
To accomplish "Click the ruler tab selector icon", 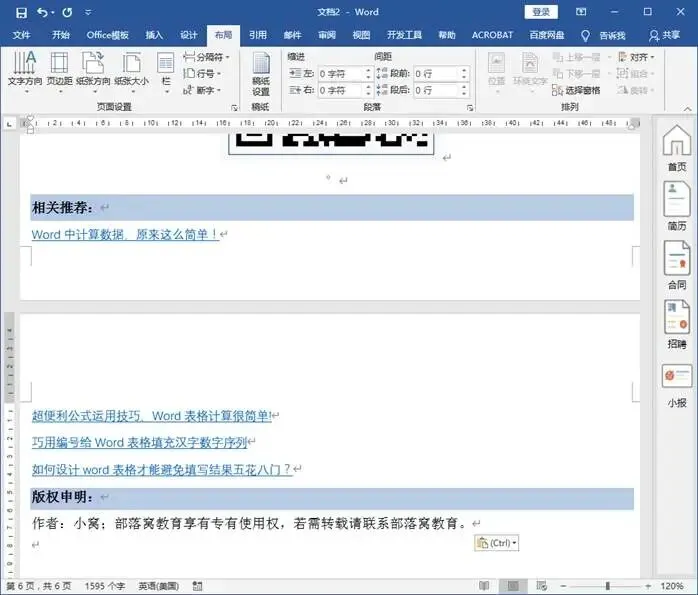I will (9, 124).
